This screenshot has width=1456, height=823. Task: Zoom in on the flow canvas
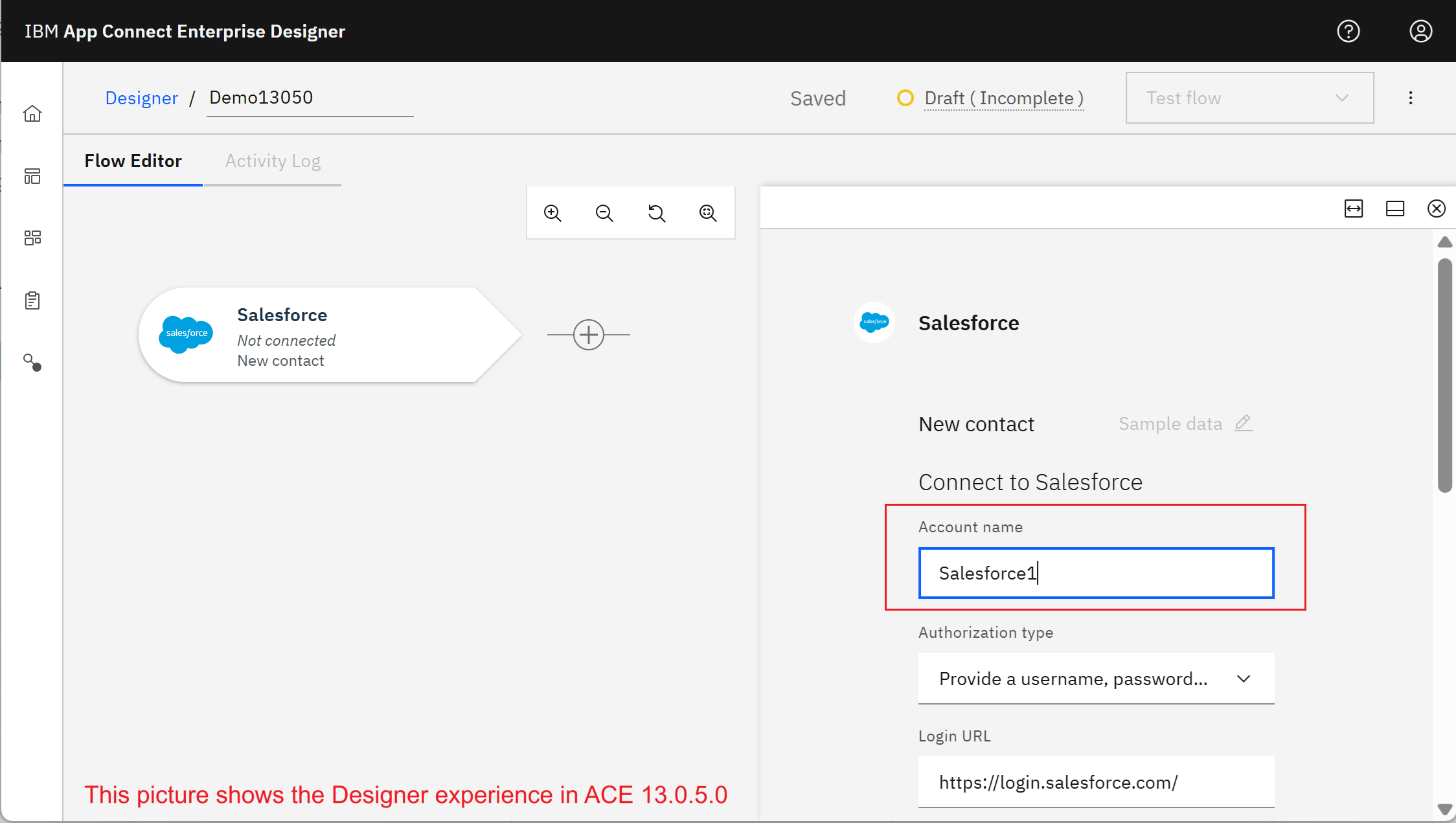point(552,213)
